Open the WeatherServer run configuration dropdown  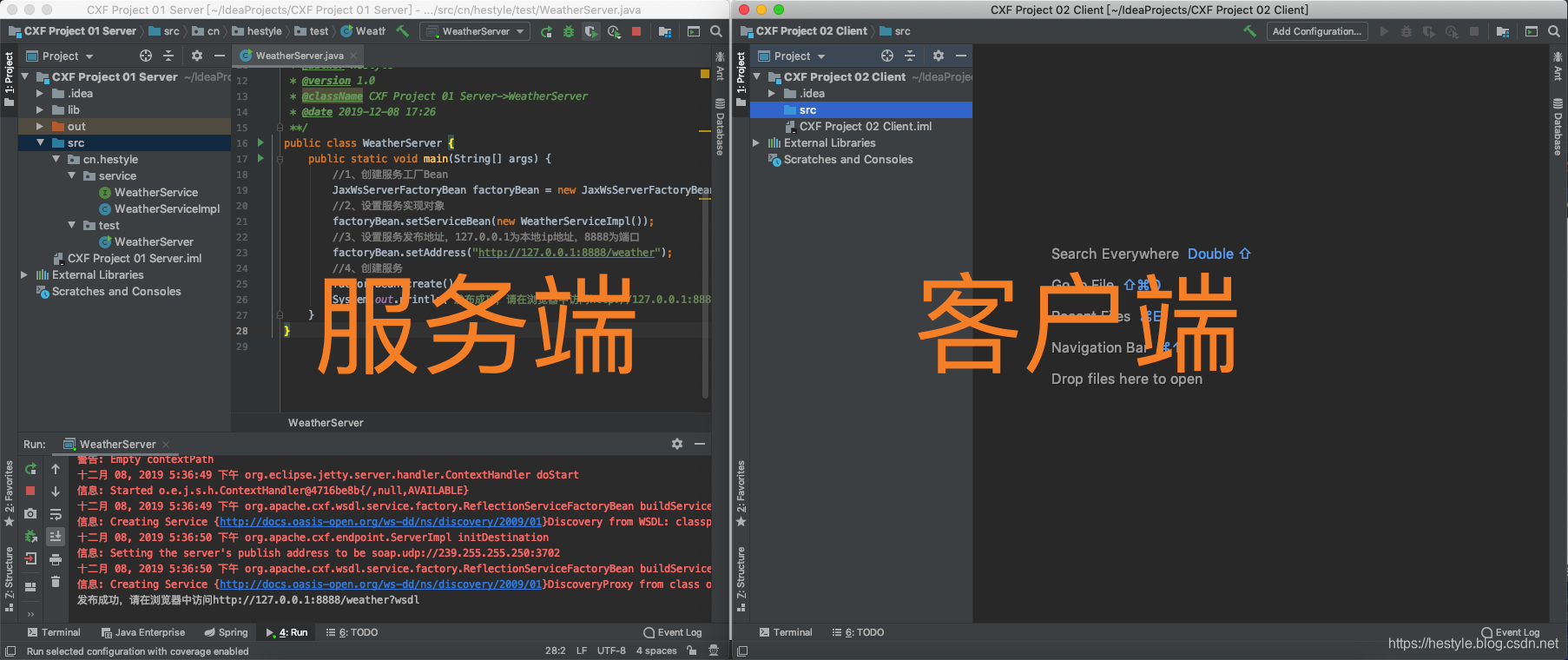(x=475, y=31)
